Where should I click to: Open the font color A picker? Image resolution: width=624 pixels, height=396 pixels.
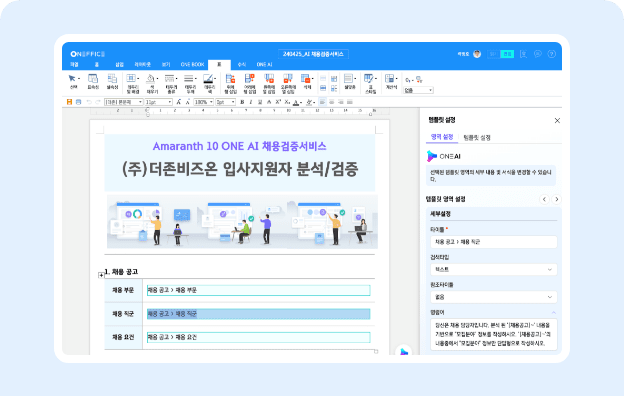[x=297, y=102]
